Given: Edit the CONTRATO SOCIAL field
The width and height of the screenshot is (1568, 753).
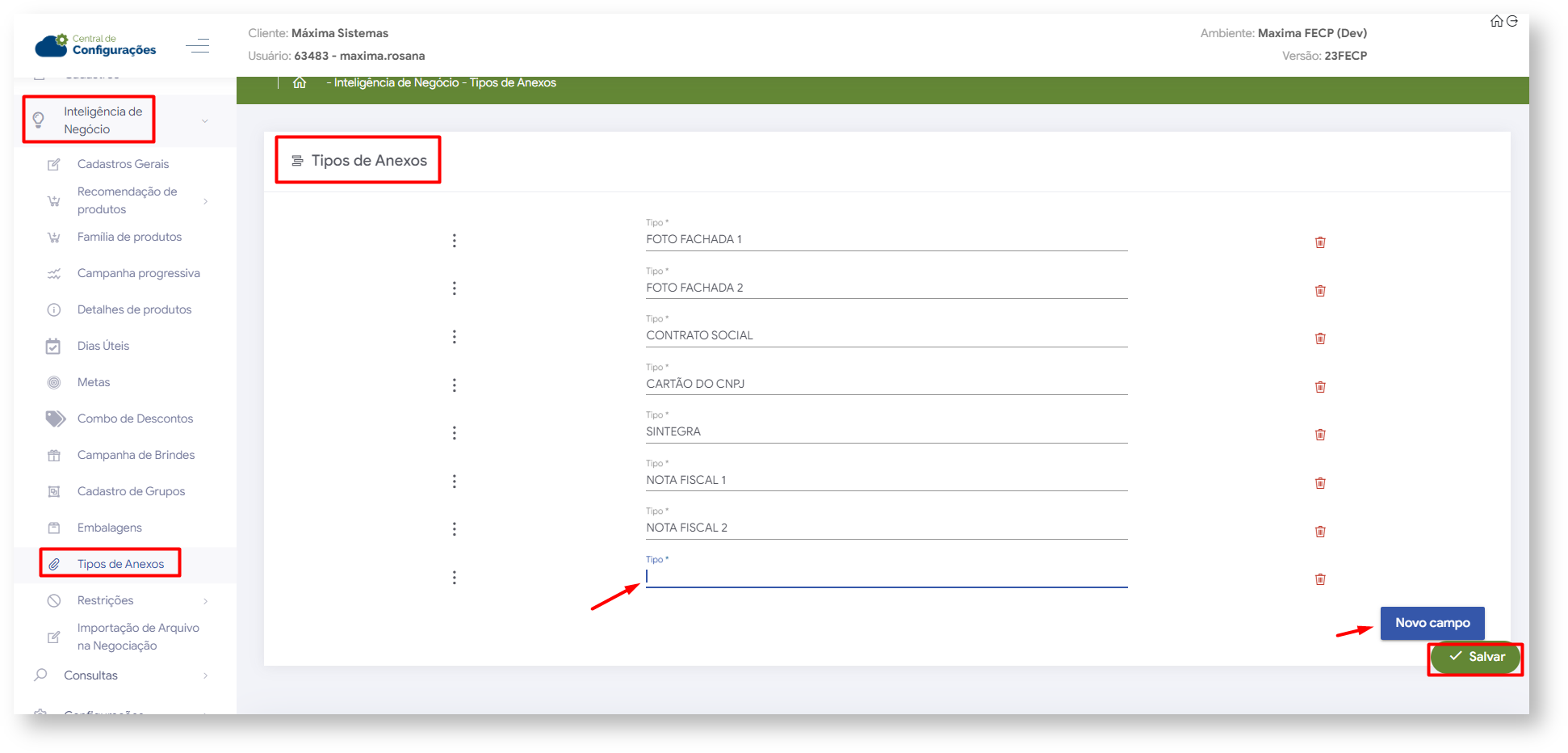Looking at the screenshot, I should click(x=887, y=336).
